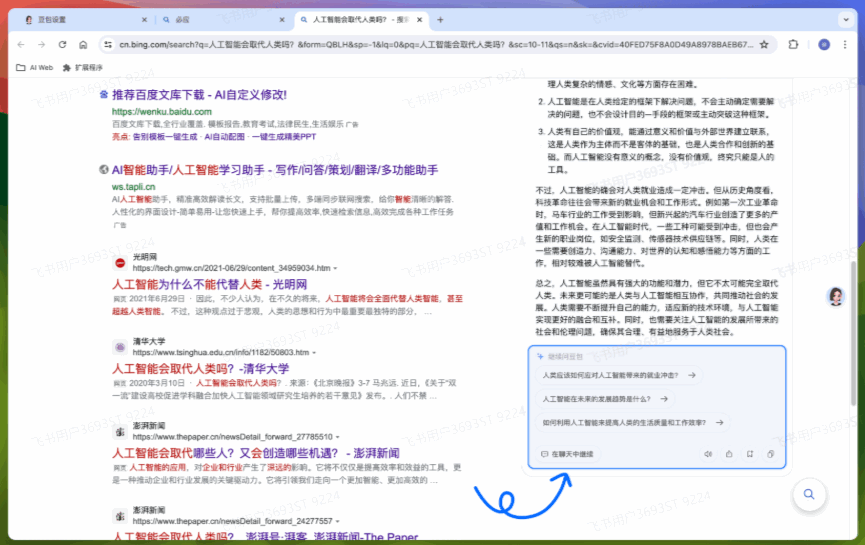The height and width of the screenshot is (545, 865).
Task: Copy the AI answer with copy icon
Action: [x=770, y=454]
